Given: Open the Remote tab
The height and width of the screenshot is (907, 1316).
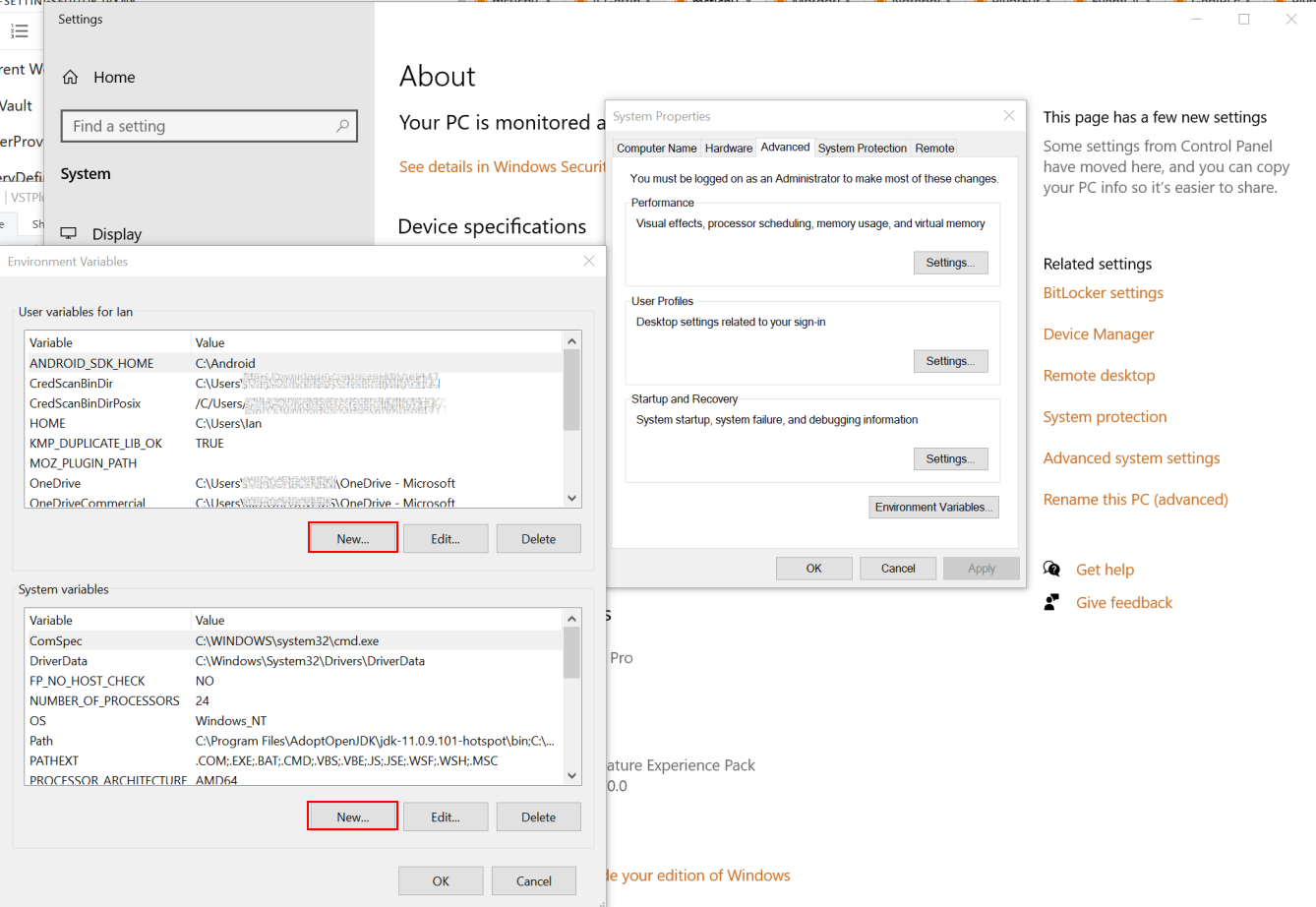Looking at the screenshot, I should [x=934, y=149].
